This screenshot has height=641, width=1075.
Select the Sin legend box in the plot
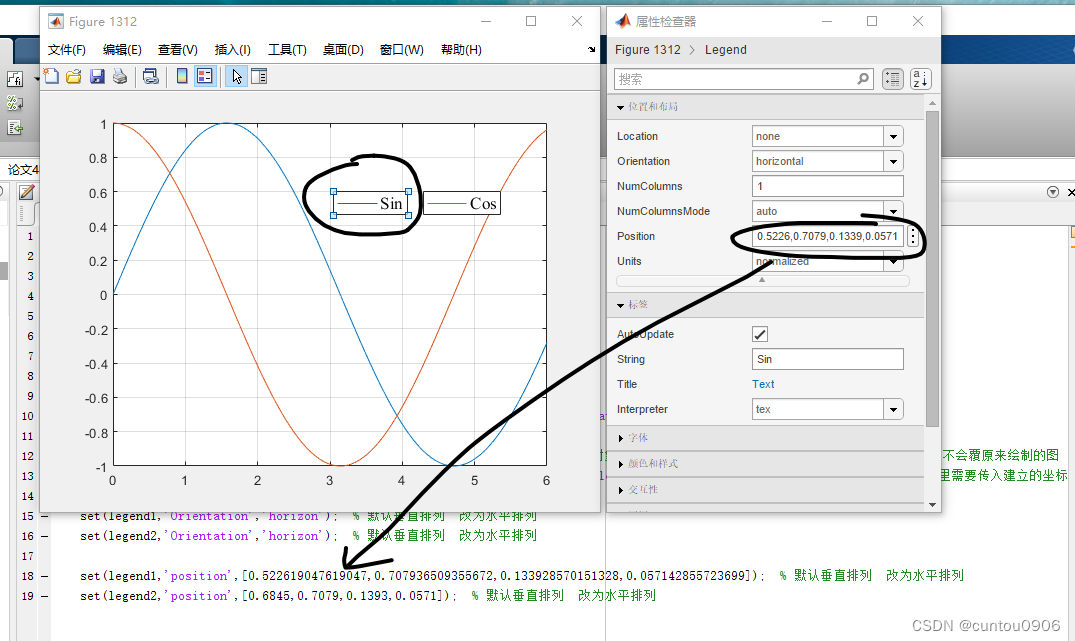pos(371,204)
